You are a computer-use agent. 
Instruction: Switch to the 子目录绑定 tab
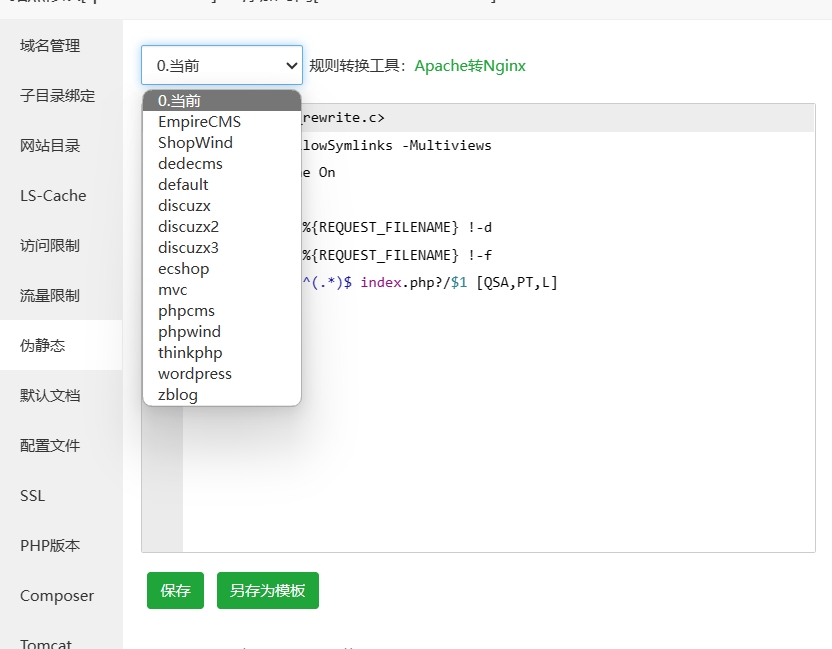(x=61, y=96)
